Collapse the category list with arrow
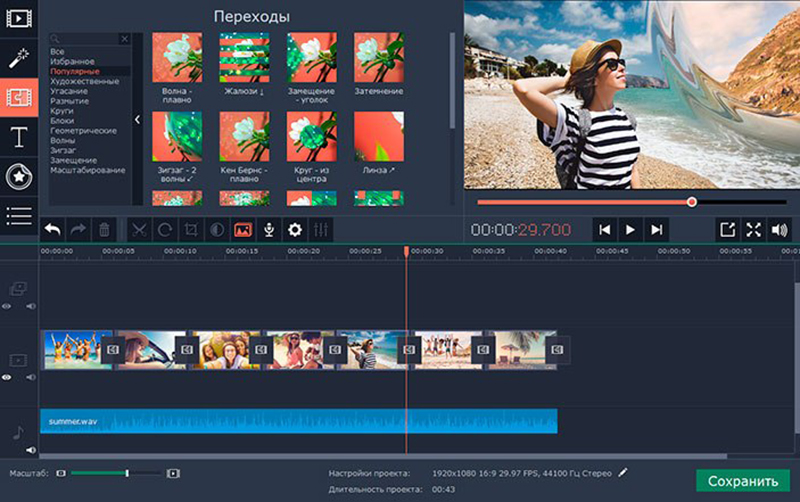This screenshot has height=502, width=800. click(137, 119)
